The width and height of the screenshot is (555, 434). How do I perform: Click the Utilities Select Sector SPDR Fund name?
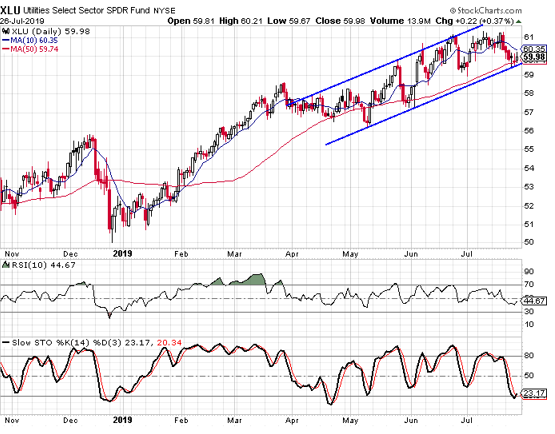pyautogui.click(x=86, y=10)
